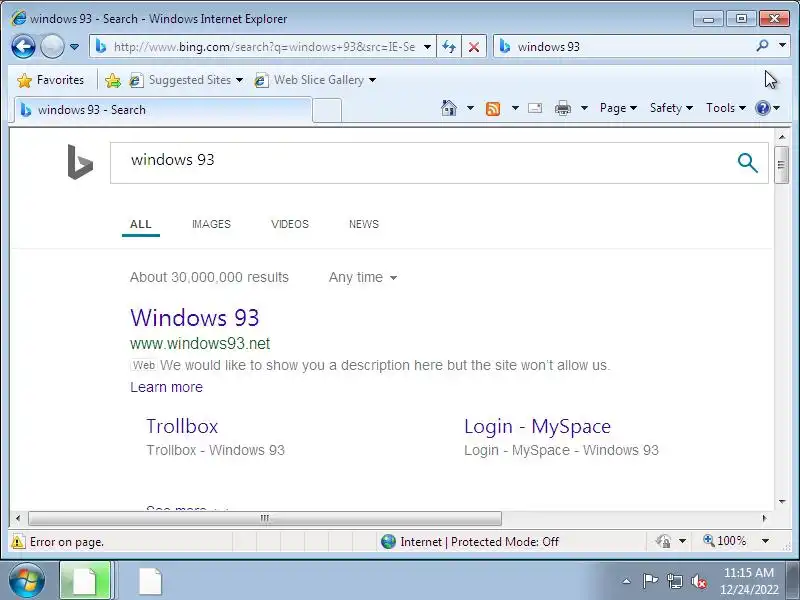Viewport: 800px width, 600px height.
Task: Switch to NEWS results tab
Action: pyautogui.click(x=364, y=224)
